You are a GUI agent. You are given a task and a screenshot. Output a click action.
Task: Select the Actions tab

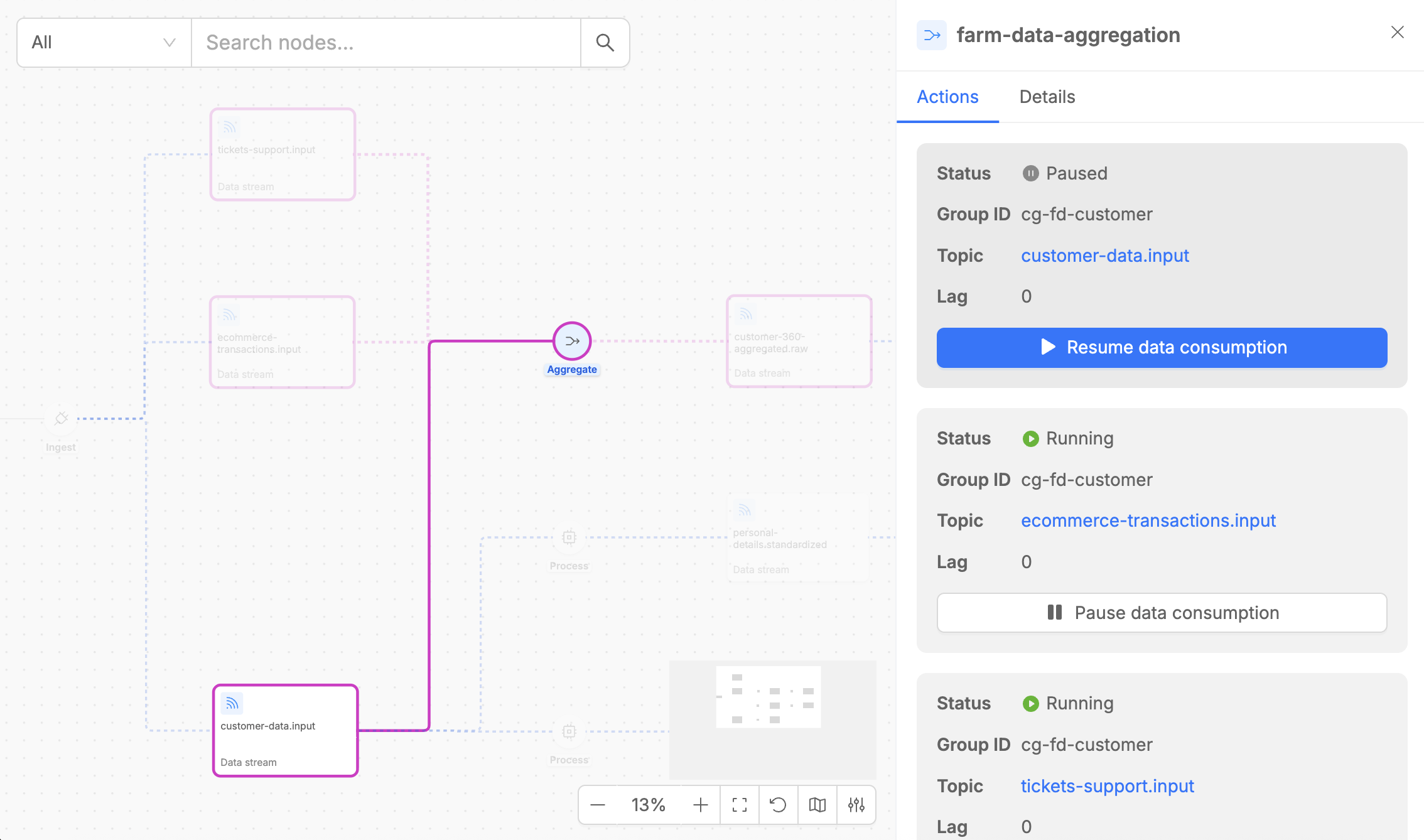tap(947, 97)
